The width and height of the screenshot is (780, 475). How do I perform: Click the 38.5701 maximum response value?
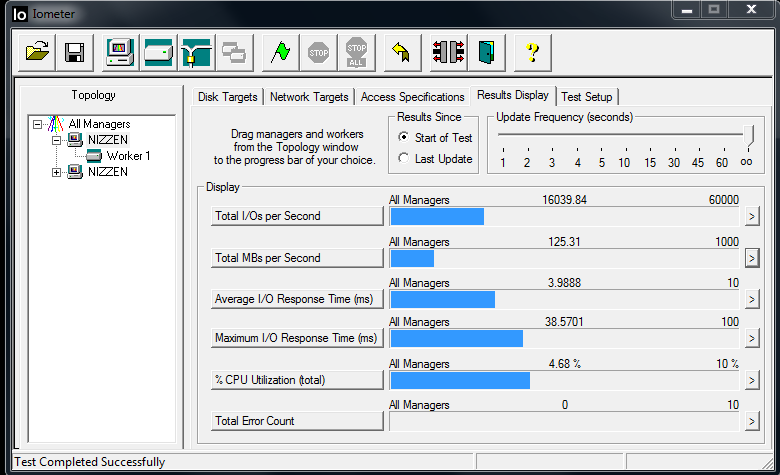click(564, 322)
